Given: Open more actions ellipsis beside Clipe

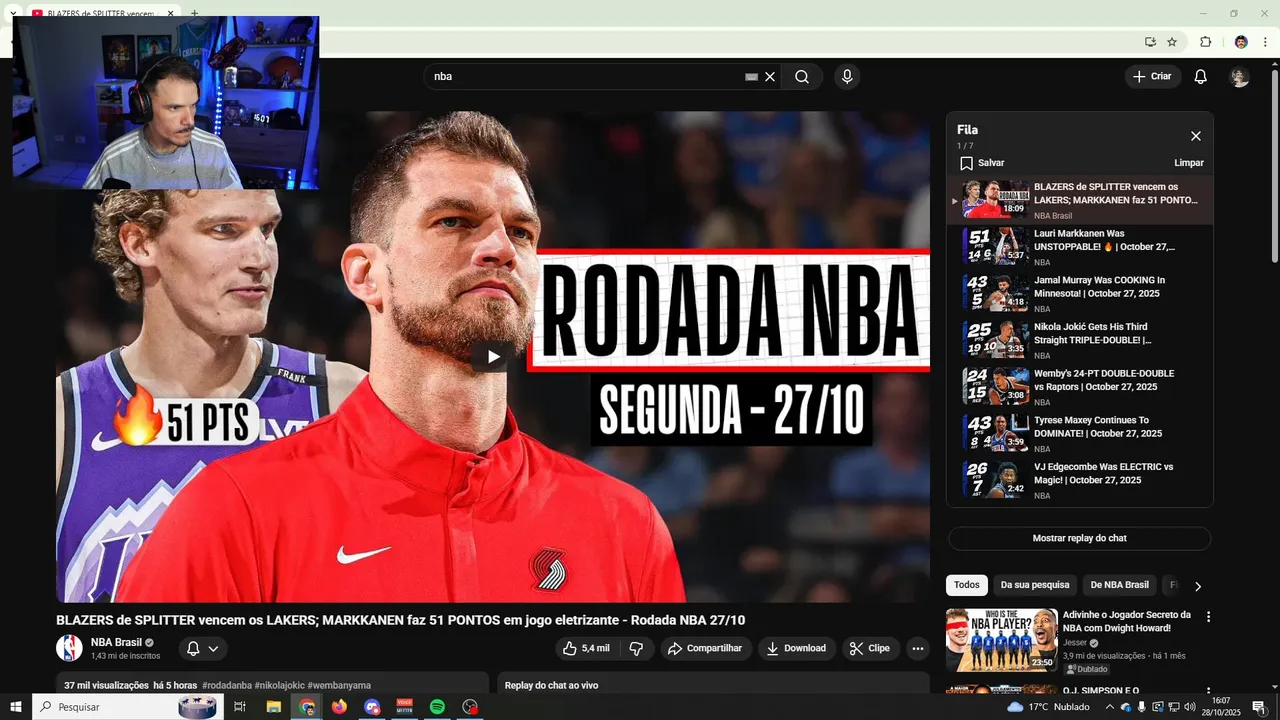Looking at the screenshot, I should point(918,648).
